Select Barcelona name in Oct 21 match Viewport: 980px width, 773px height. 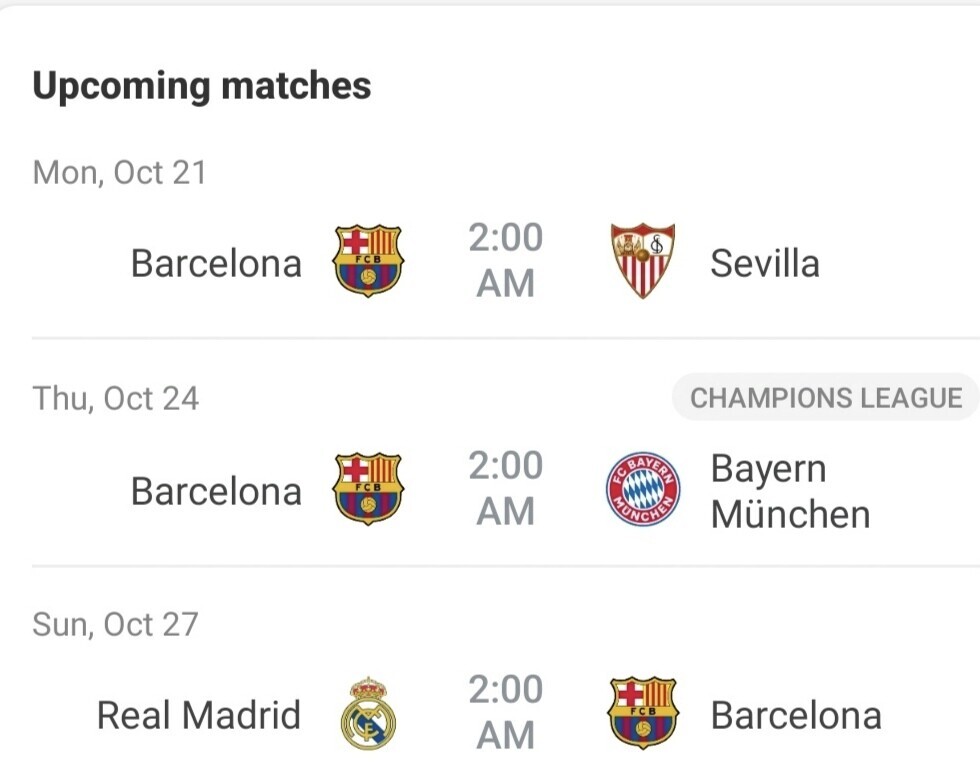tap(216, 263)
